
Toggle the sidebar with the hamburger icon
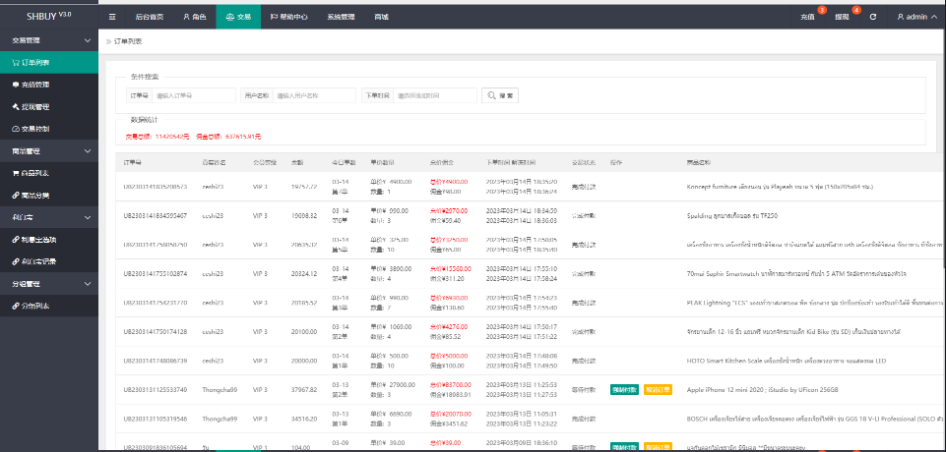pyautogui.click(x=112, y=17)
